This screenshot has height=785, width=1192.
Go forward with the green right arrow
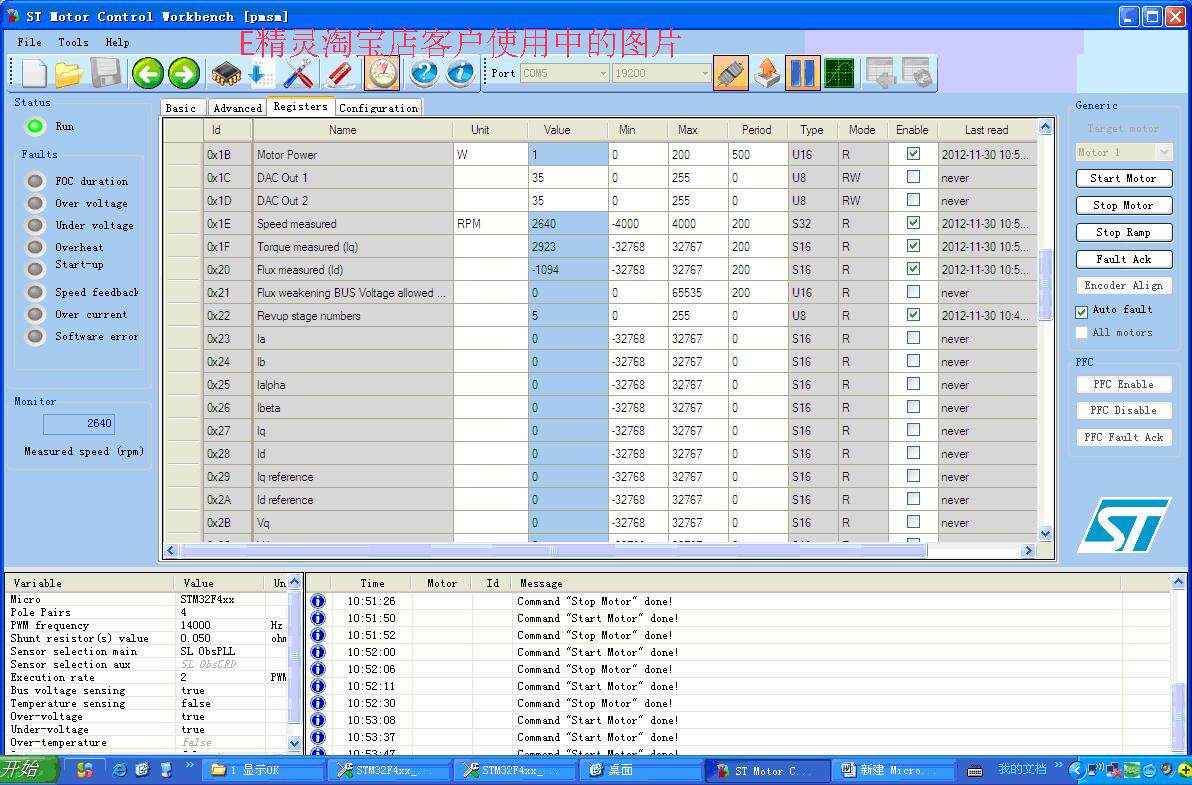[x=184, y=74]
